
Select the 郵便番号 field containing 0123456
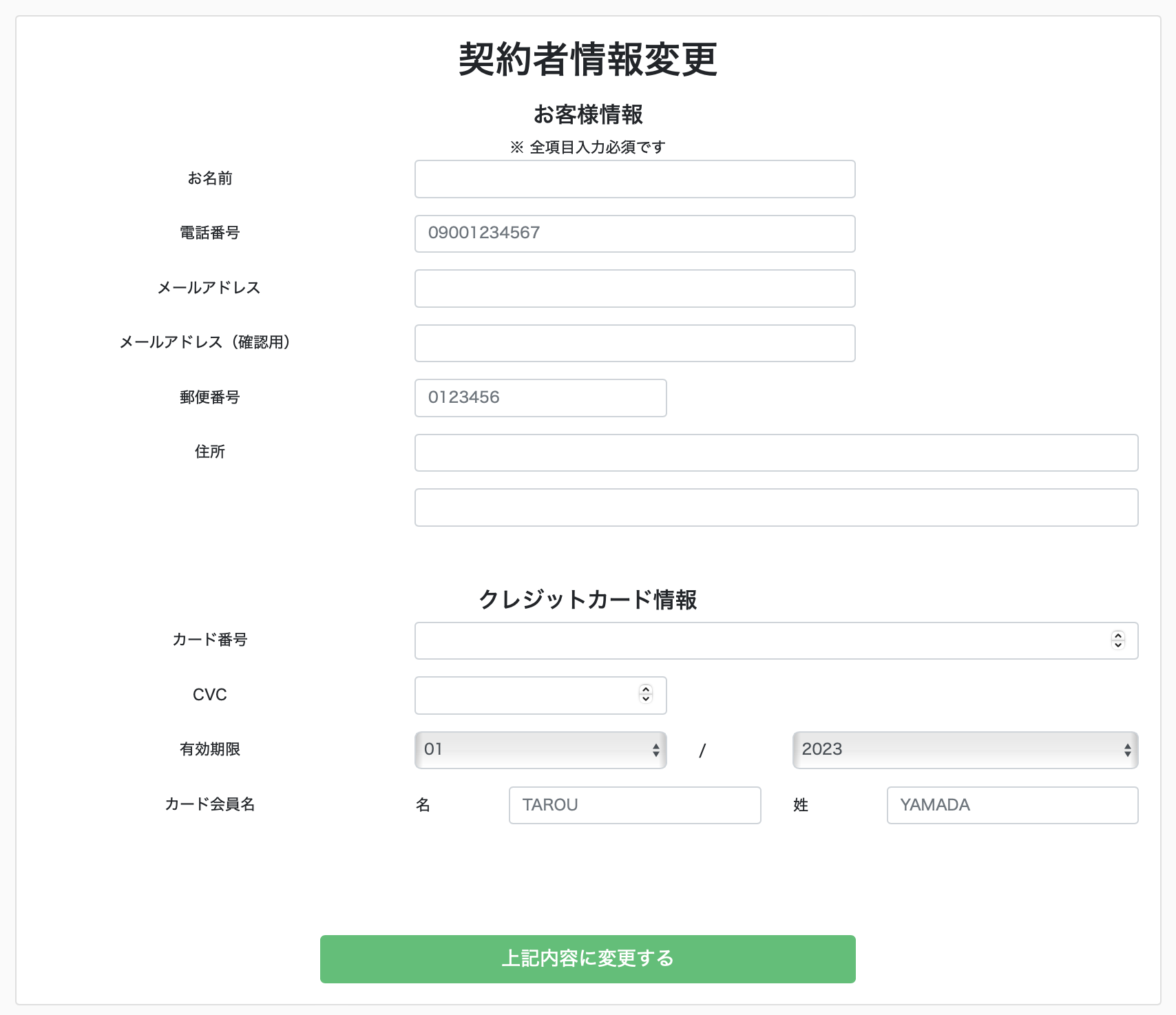[540, 397]
